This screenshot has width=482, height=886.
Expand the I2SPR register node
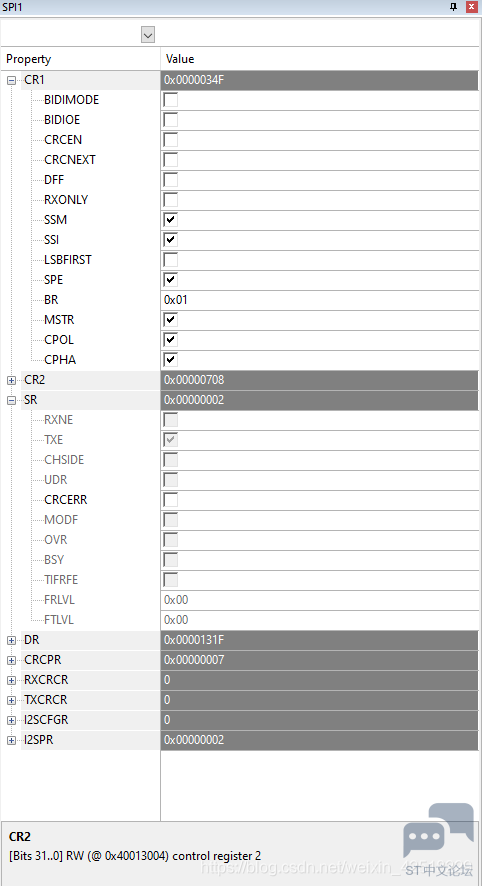click(x=11, y=740)
